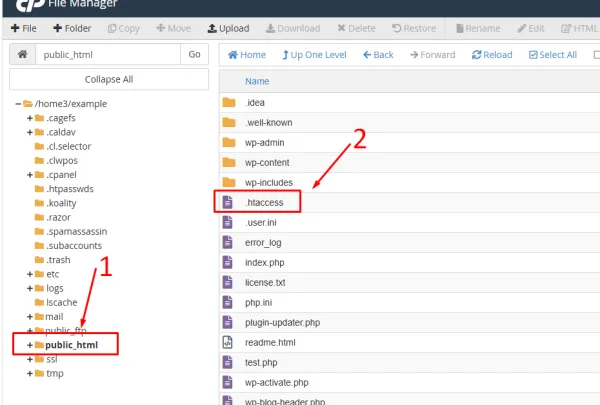
Task: Expand the .cpanel folder
Action: (x=30, y=175)
